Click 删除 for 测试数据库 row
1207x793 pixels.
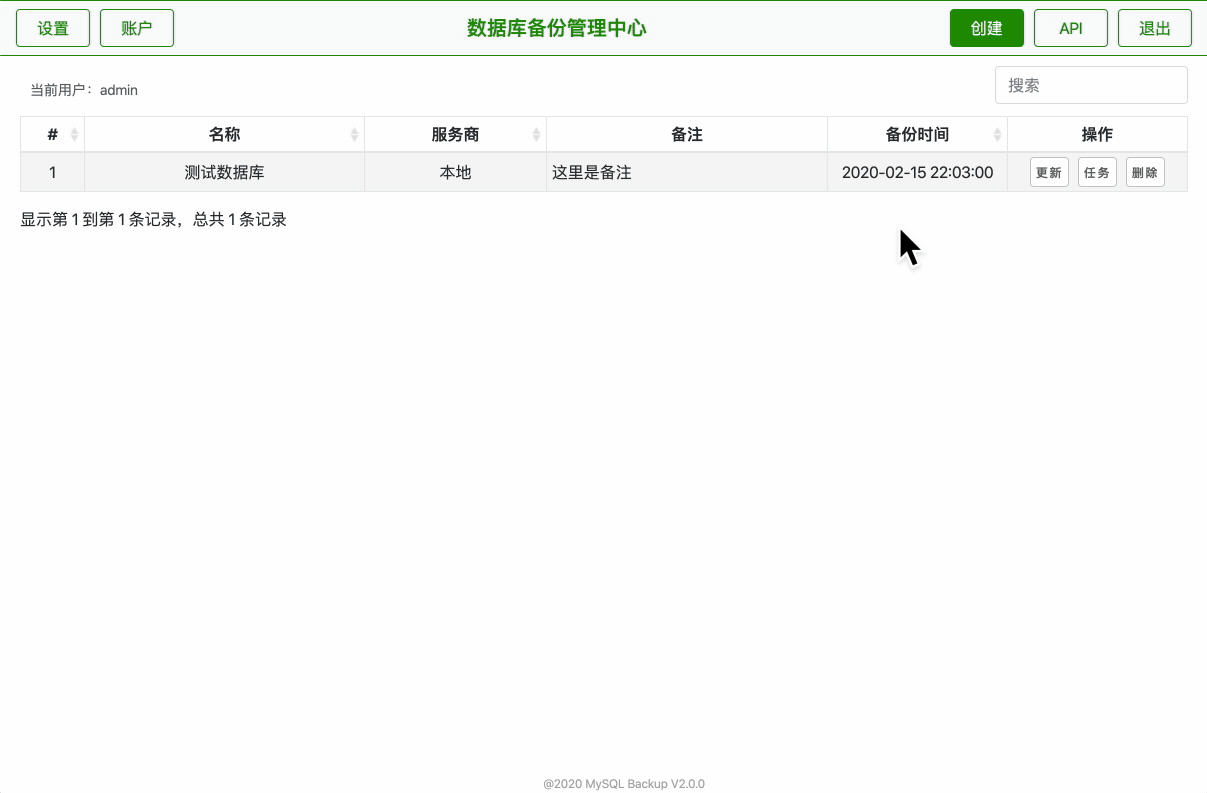coord(1145,172)
